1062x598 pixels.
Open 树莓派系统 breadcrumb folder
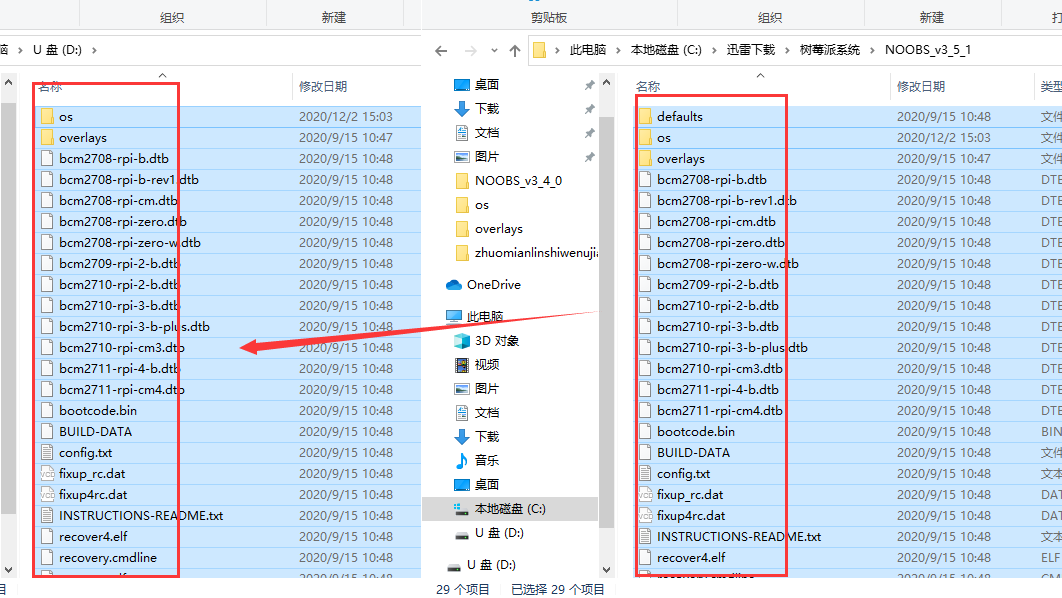click(830, 50)
